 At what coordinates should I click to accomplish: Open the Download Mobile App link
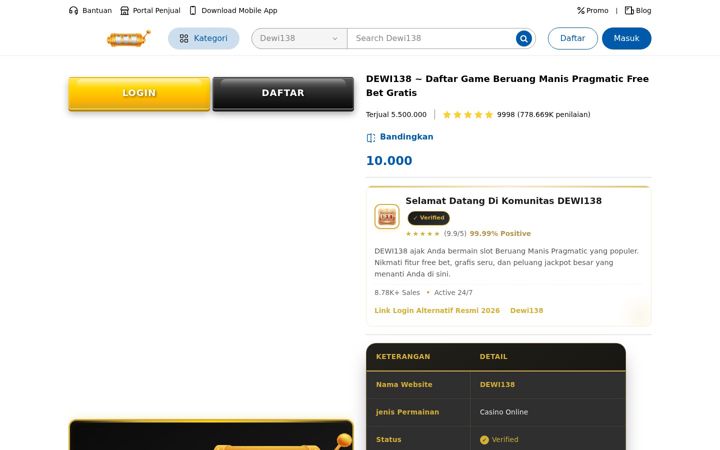point(233,11)
